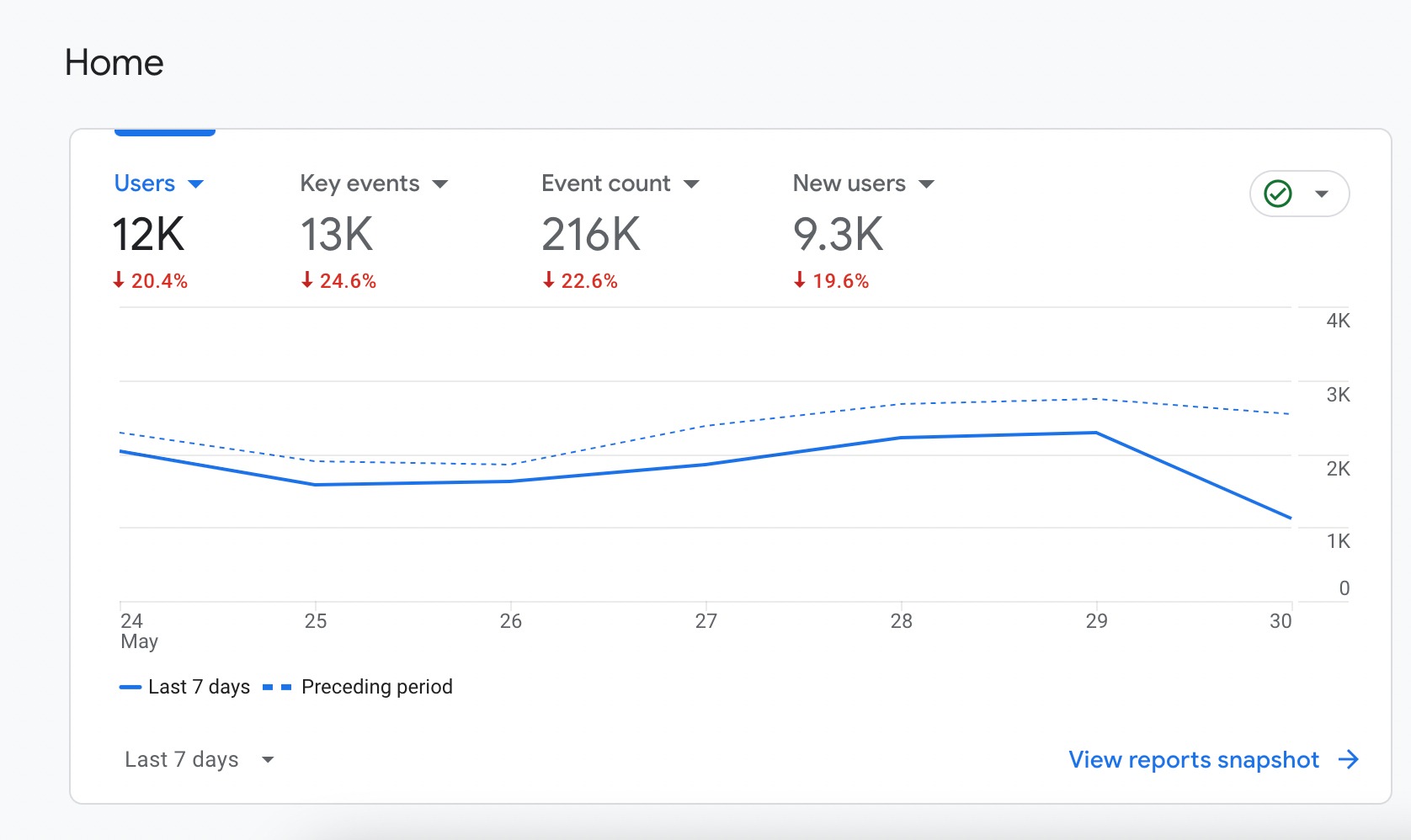Open the New users metric dropdown arrow

927,184
